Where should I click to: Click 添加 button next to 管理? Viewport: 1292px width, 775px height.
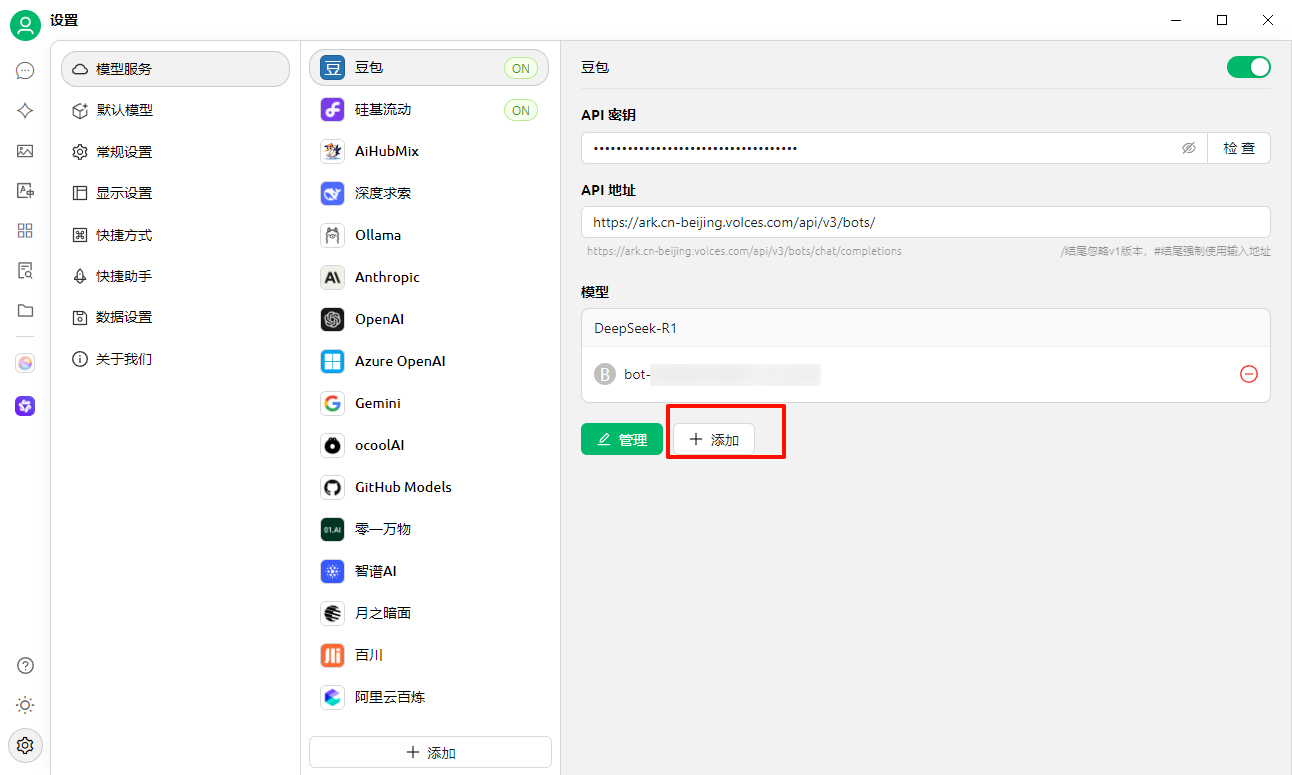click(x=714, y=439)
